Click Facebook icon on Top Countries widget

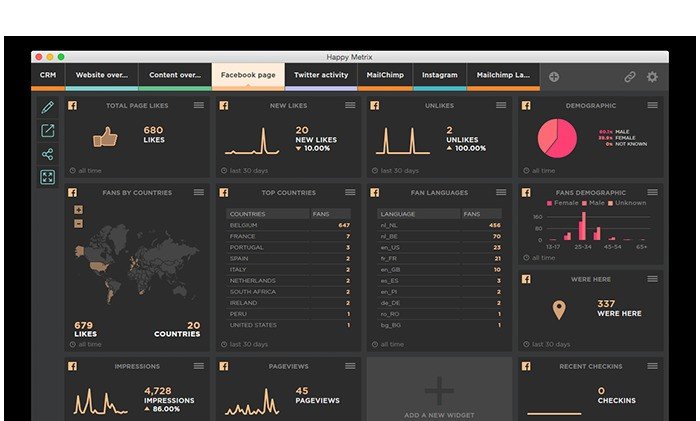point(224,192)
